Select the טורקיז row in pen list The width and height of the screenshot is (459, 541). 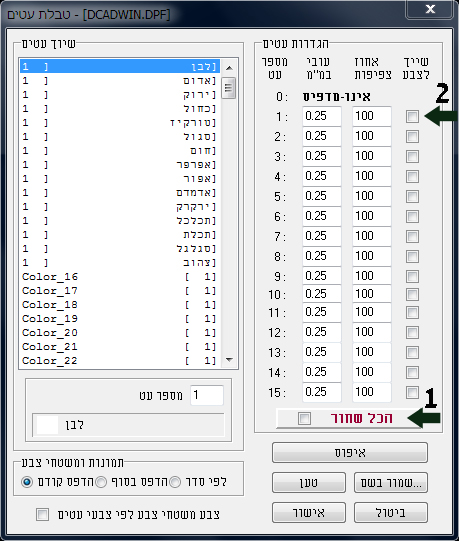pyautogui.click(x=120, y=122)
